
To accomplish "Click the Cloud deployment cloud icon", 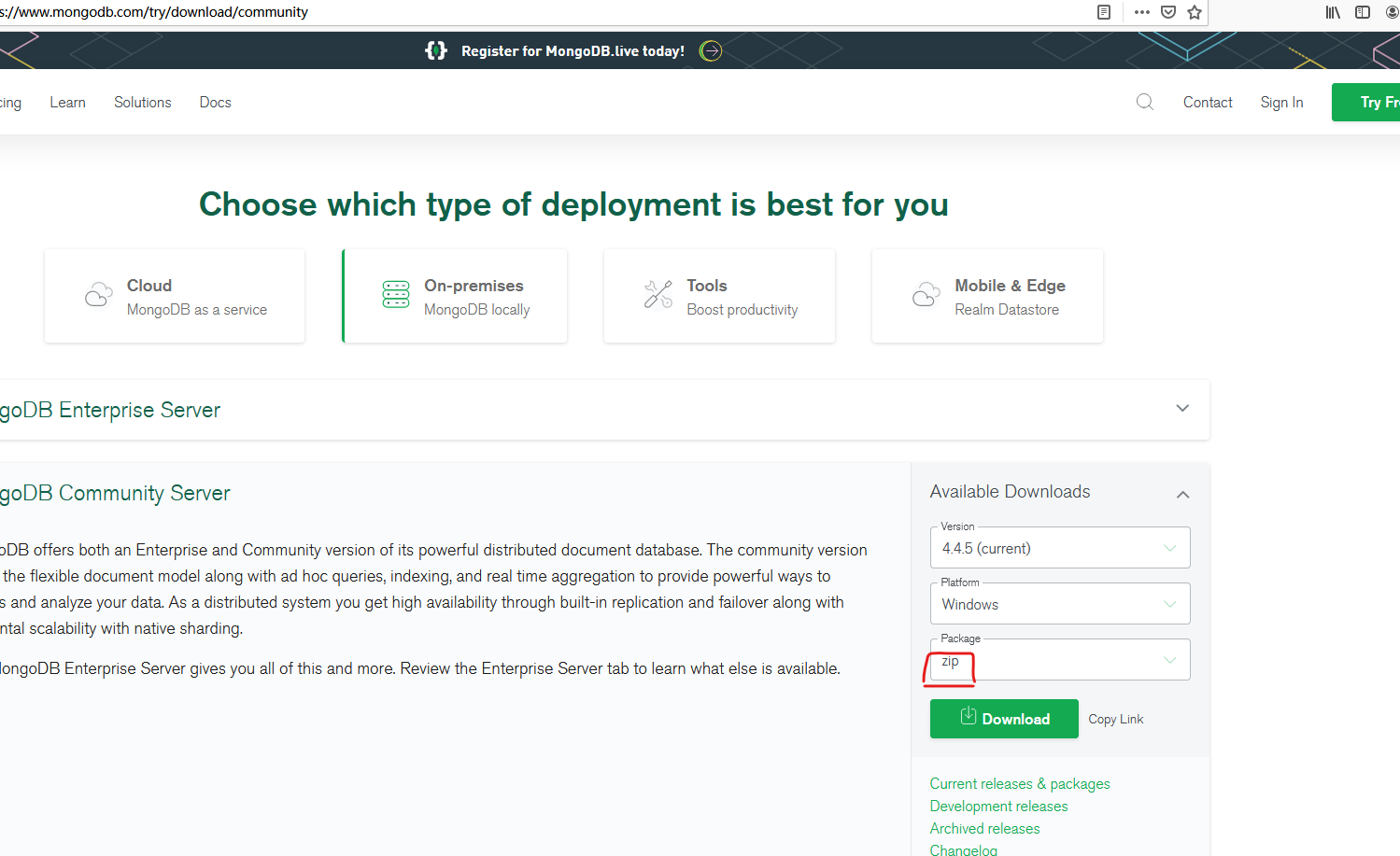I will (98, 295).
